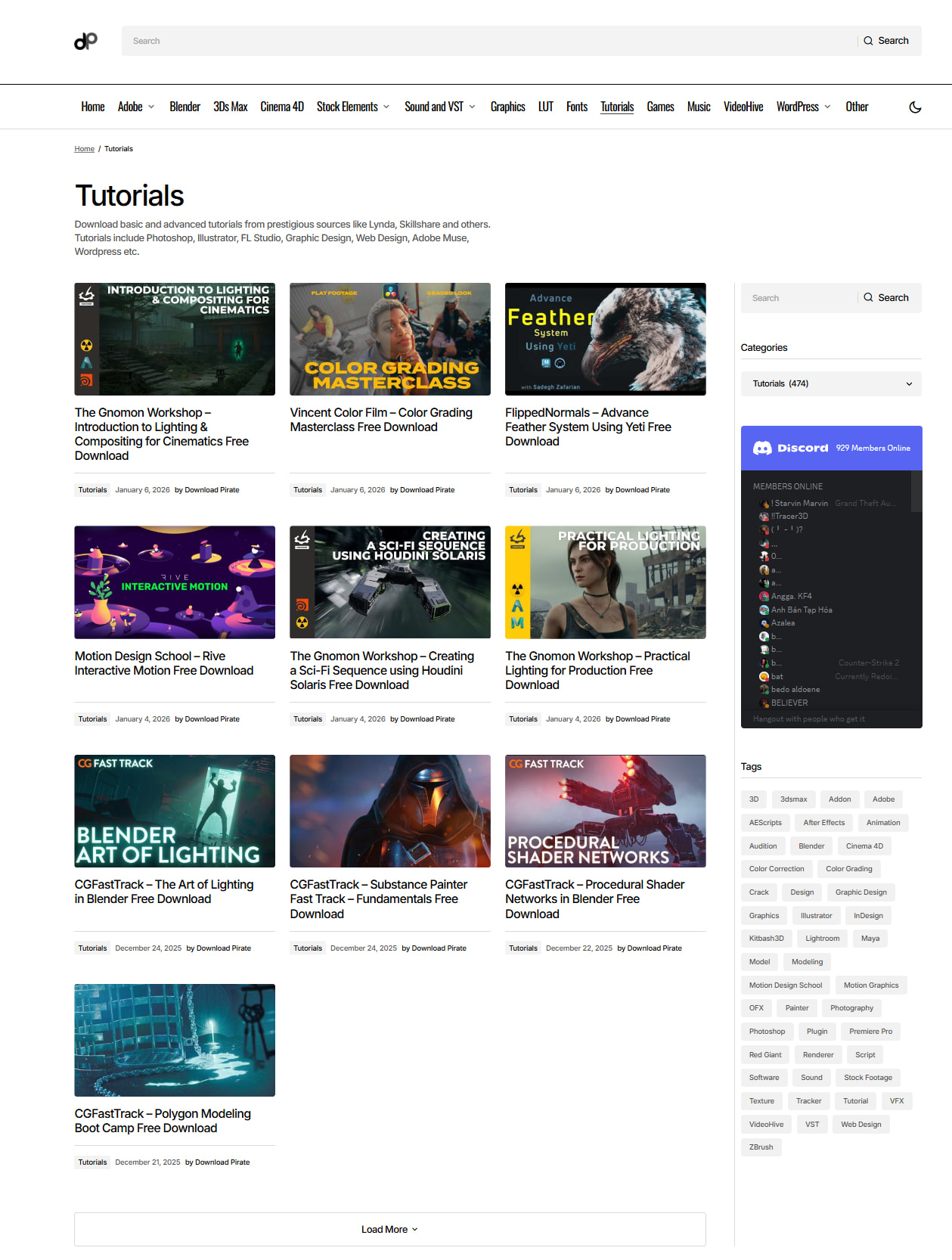Click the Load More button
Viewport: 952px width, 1260px height.
389,1230
